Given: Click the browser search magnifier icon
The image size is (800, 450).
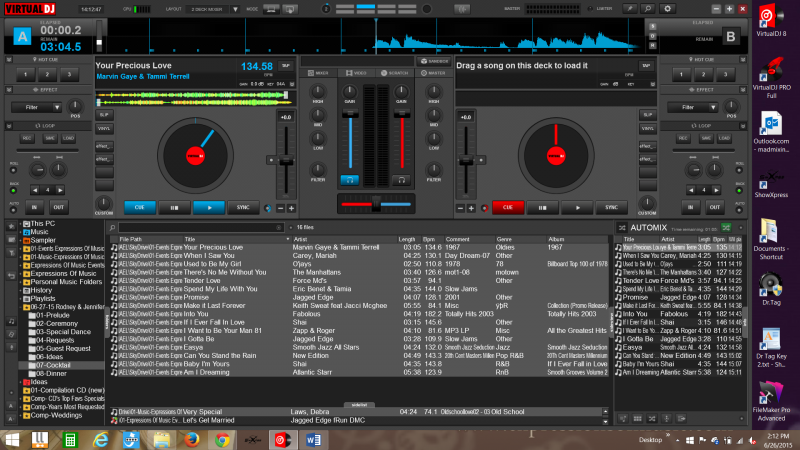Looking at the screenshot, I should pyautogui.click(x=112, y=228).
